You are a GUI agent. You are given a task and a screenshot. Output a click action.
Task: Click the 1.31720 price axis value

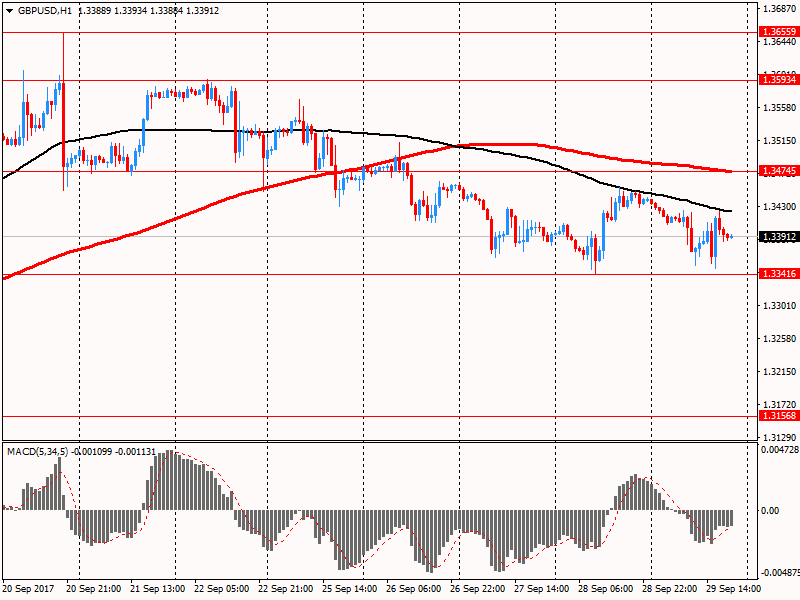coord(780,405)
